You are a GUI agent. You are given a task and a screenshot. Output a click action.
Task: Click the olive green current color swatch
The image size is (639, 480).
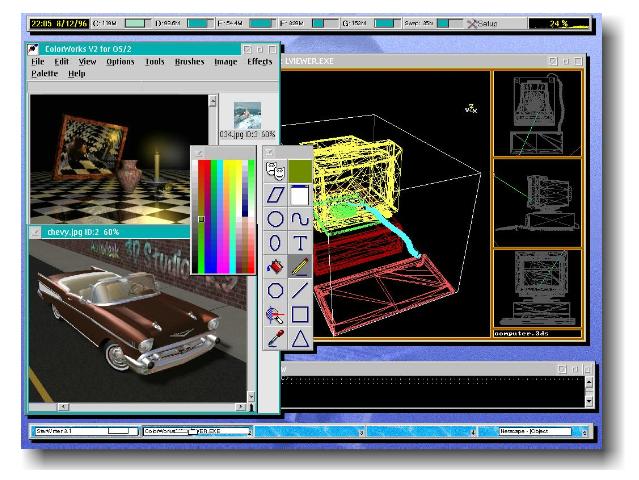pos(300,170)
